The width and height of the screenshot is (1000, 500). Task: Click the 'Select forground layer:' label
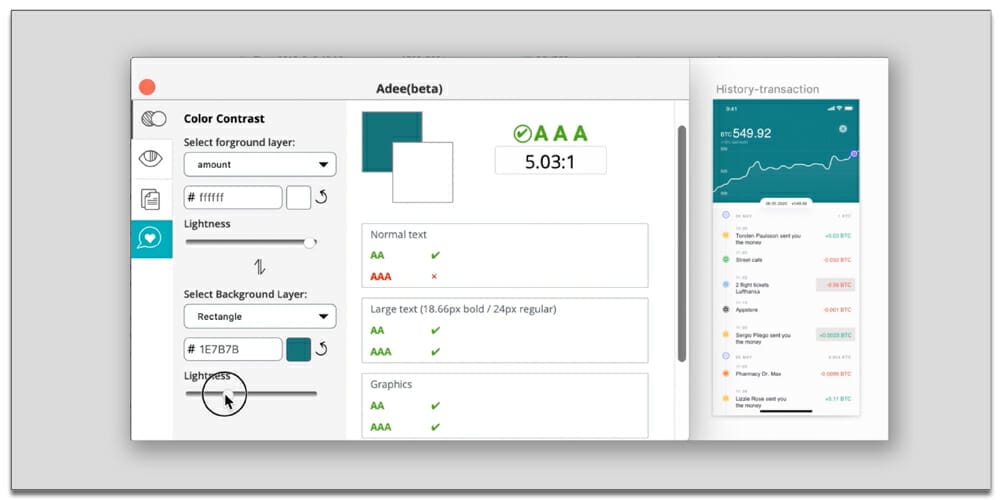click(x=239, y=143)
